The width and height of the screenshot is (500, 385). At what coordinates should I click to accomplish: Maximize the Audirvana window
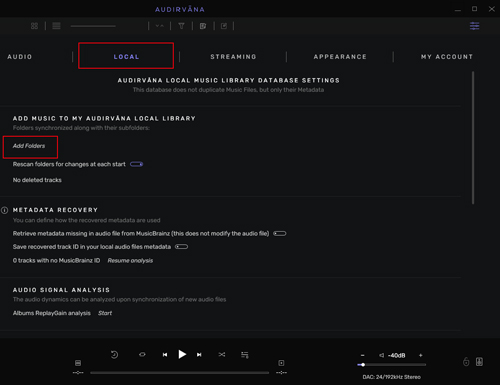point(474,9)
